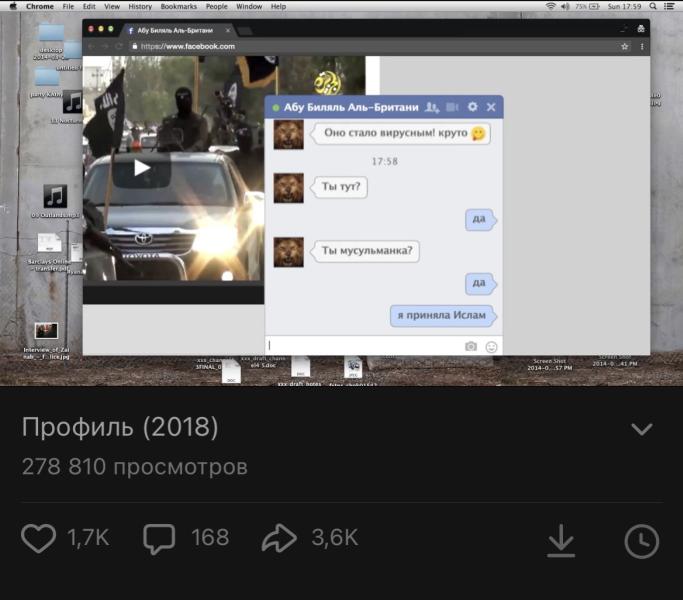This screenshot has height=600, width=683.
Task: Start a video call in chat header
Action: (452, 107)
